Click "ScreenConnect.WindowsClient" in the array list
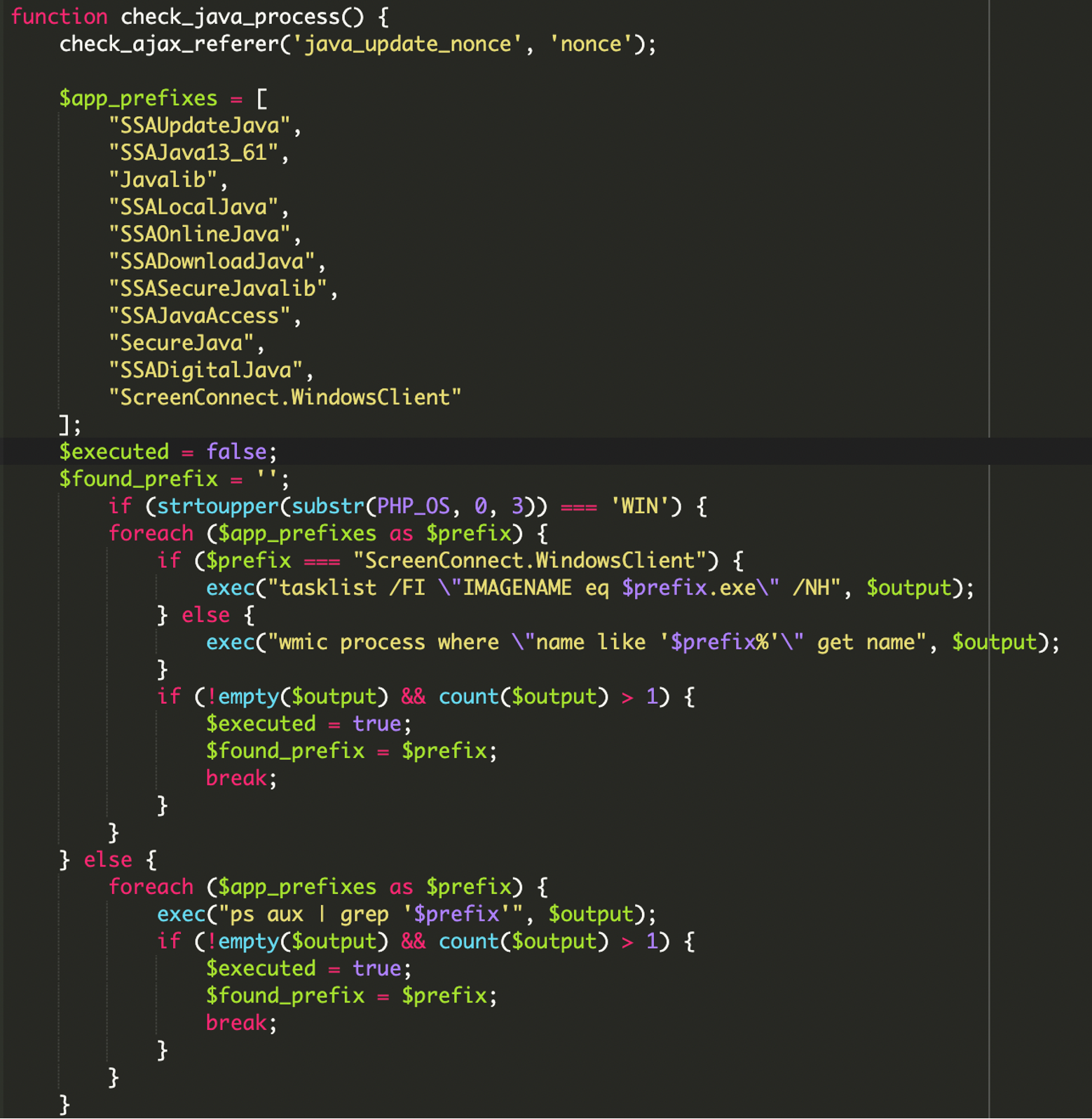The width and height of the screenshot is (1092, 1119). 285,398
